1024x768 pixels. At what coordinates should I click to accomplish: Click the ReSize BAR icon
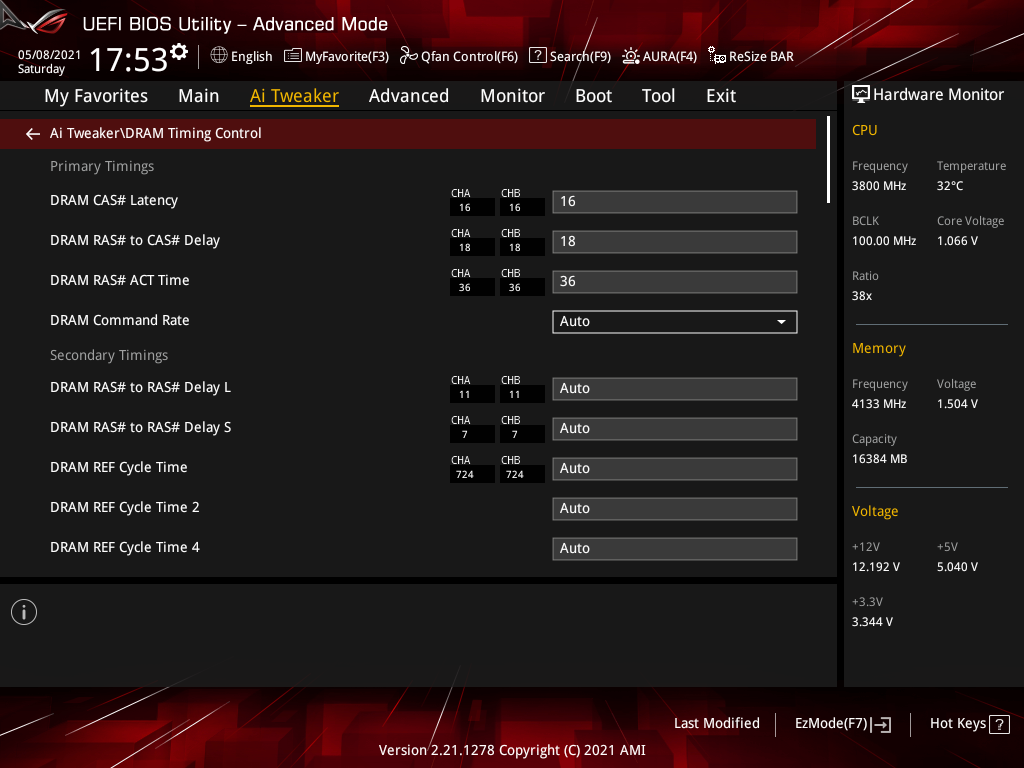click(x=716, y=56)
